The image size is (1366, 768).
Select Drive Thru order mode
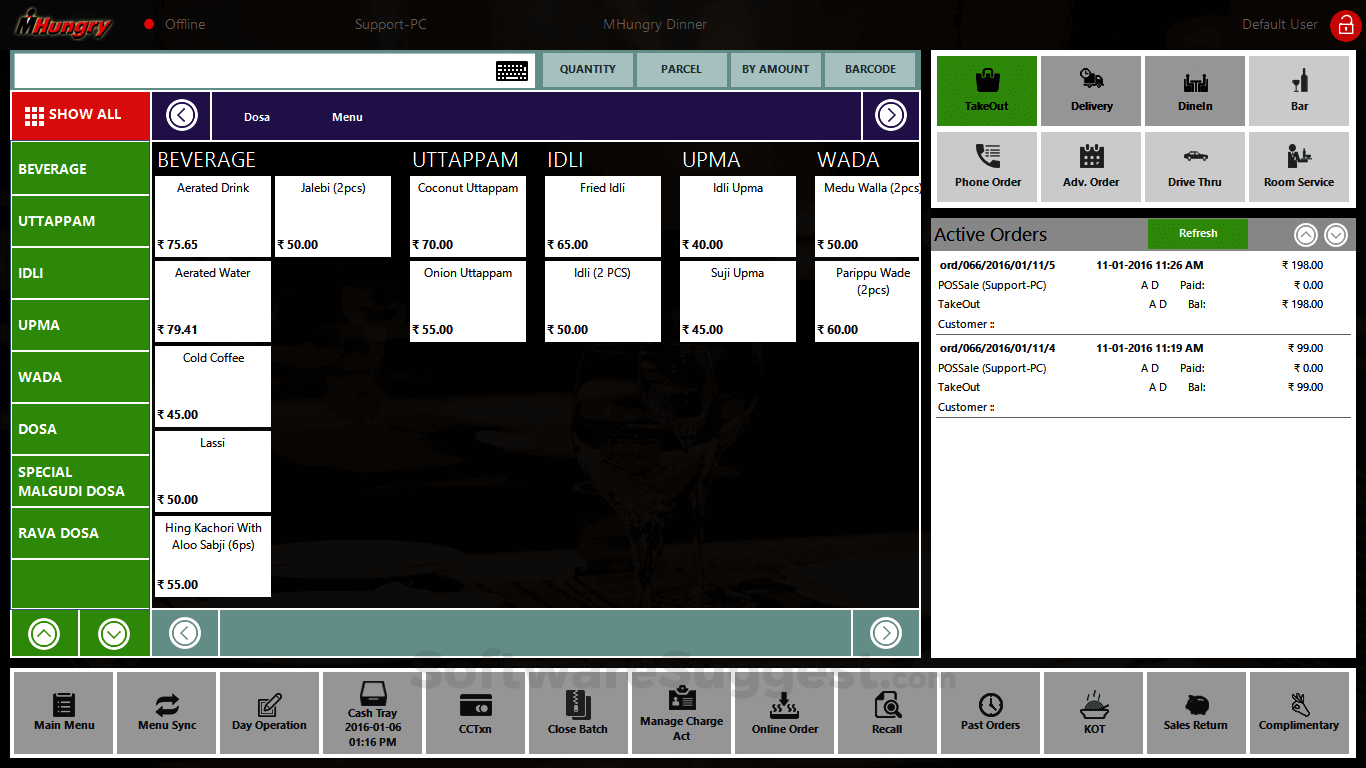[x=1195, y=166]
